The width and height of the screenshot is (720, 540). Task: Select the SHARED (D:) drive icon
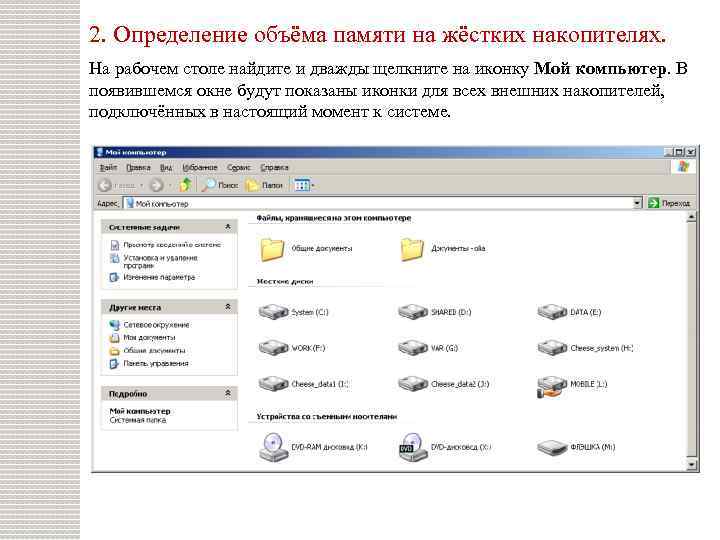(x=413, y=312)
